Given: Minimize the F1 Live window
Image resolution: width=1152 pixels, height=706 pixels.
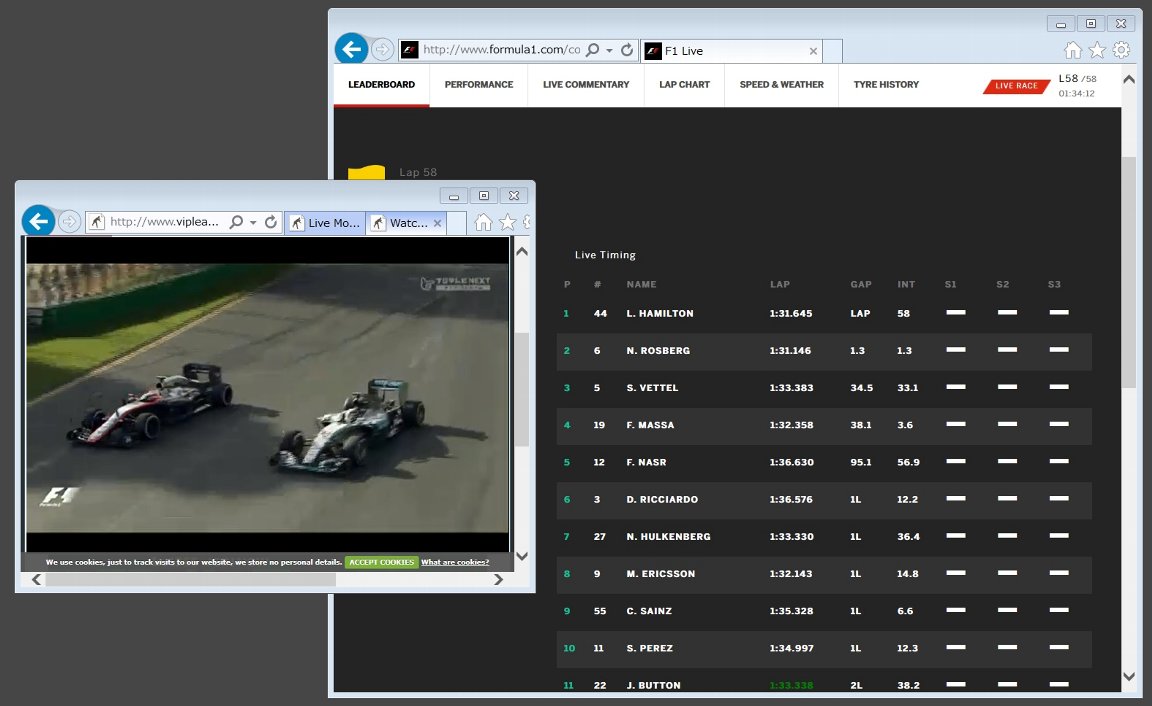Looking at the screenshot, I should point(1061,24).
